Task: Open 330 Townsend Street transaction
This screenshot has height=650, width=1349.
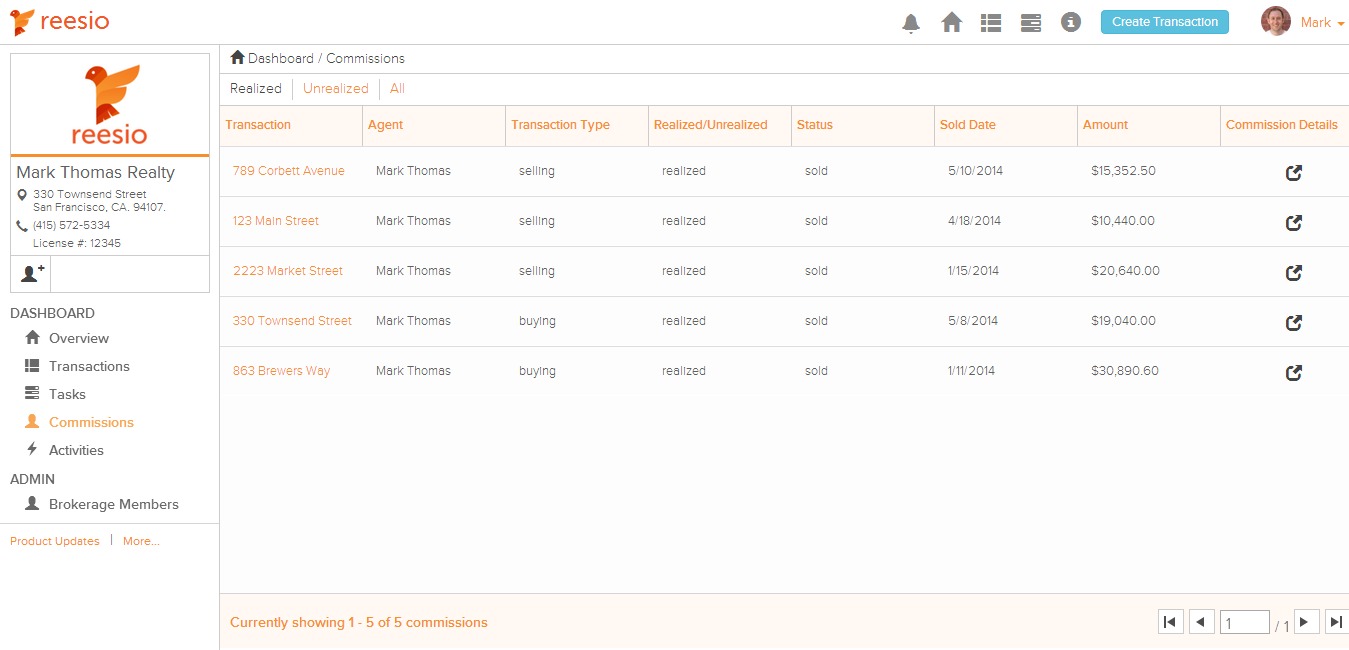Action: (x=292, y=321)
